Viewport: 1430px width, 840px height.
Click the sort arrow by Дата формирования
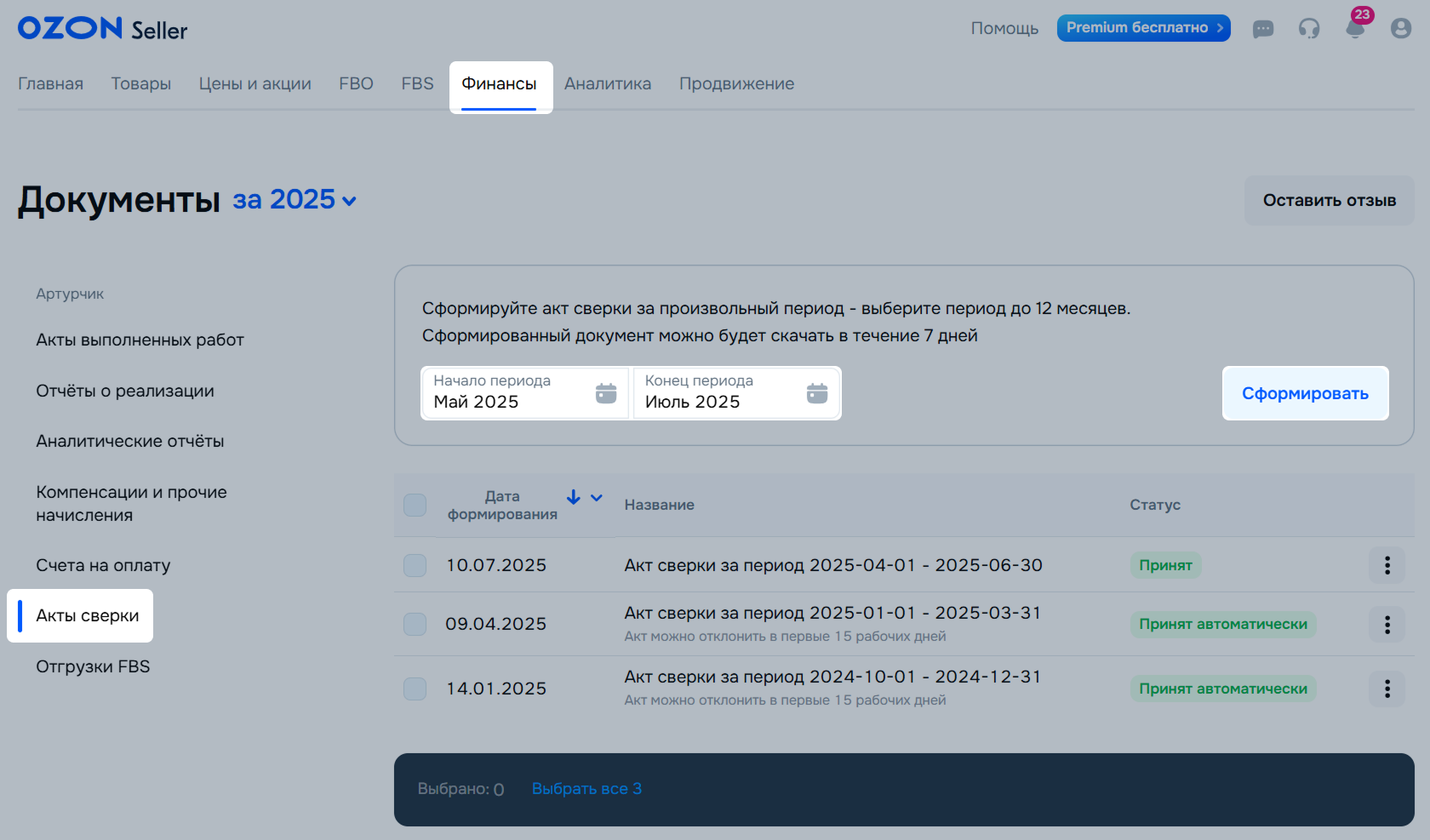(x=574, y=497)
